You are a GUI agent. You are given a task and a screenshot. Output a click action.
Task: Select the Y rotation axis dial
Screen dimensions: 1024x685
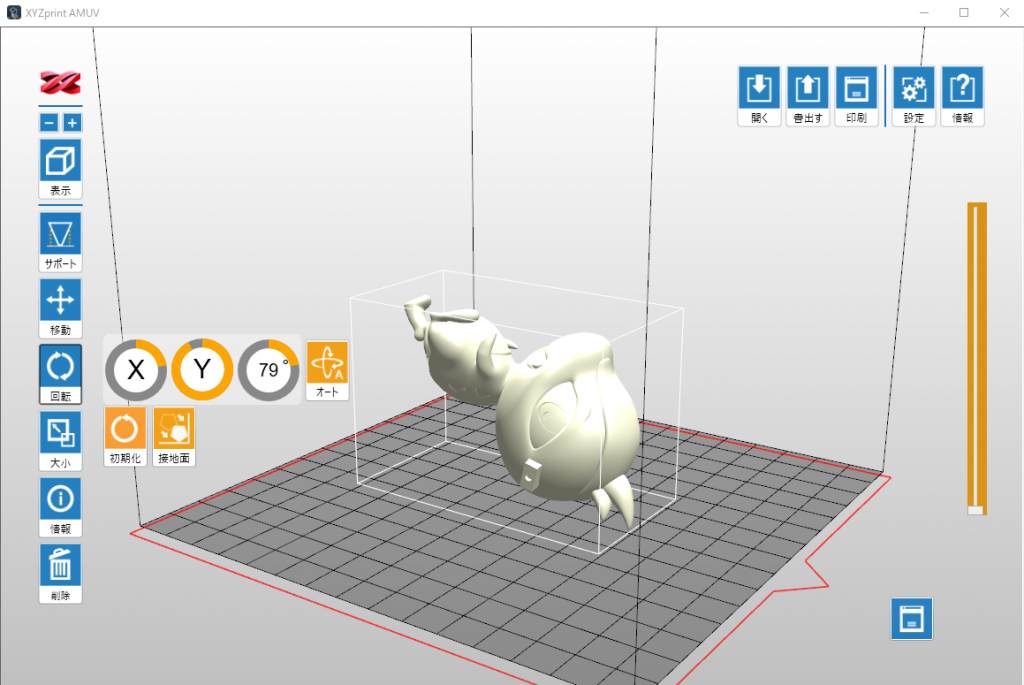point(202,370)
